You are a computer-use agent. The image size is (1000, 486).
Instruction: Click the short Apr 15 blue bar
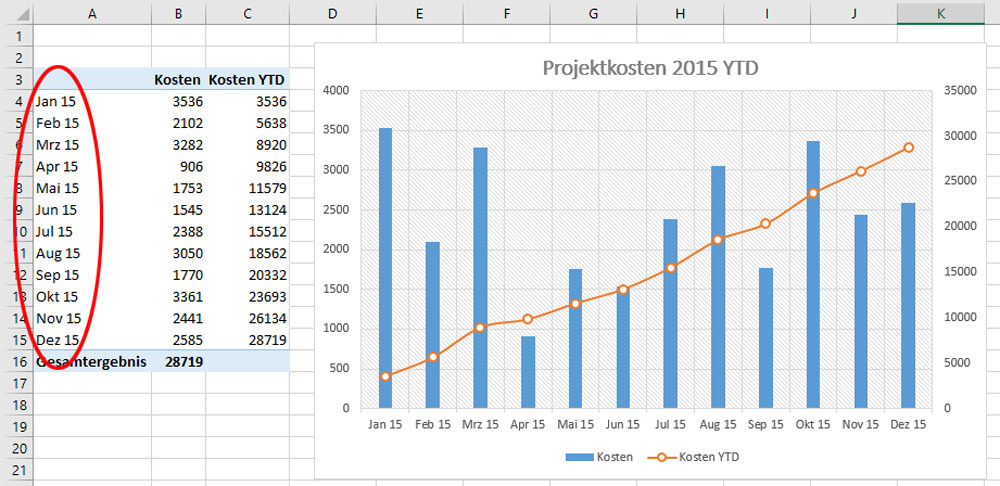coord(528,371)
